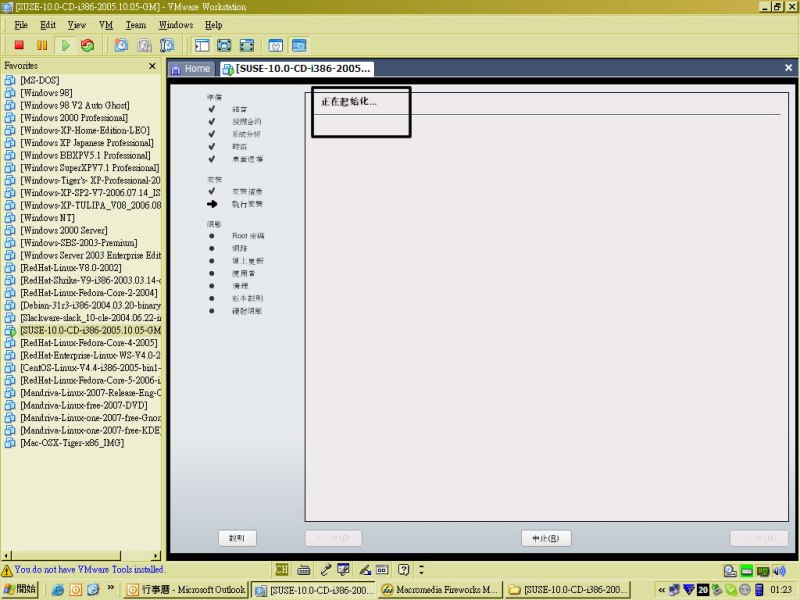Suspend the virtual machine with the pause icon
This screenshot has height=600, width=800.
click(x=42, y=45)
